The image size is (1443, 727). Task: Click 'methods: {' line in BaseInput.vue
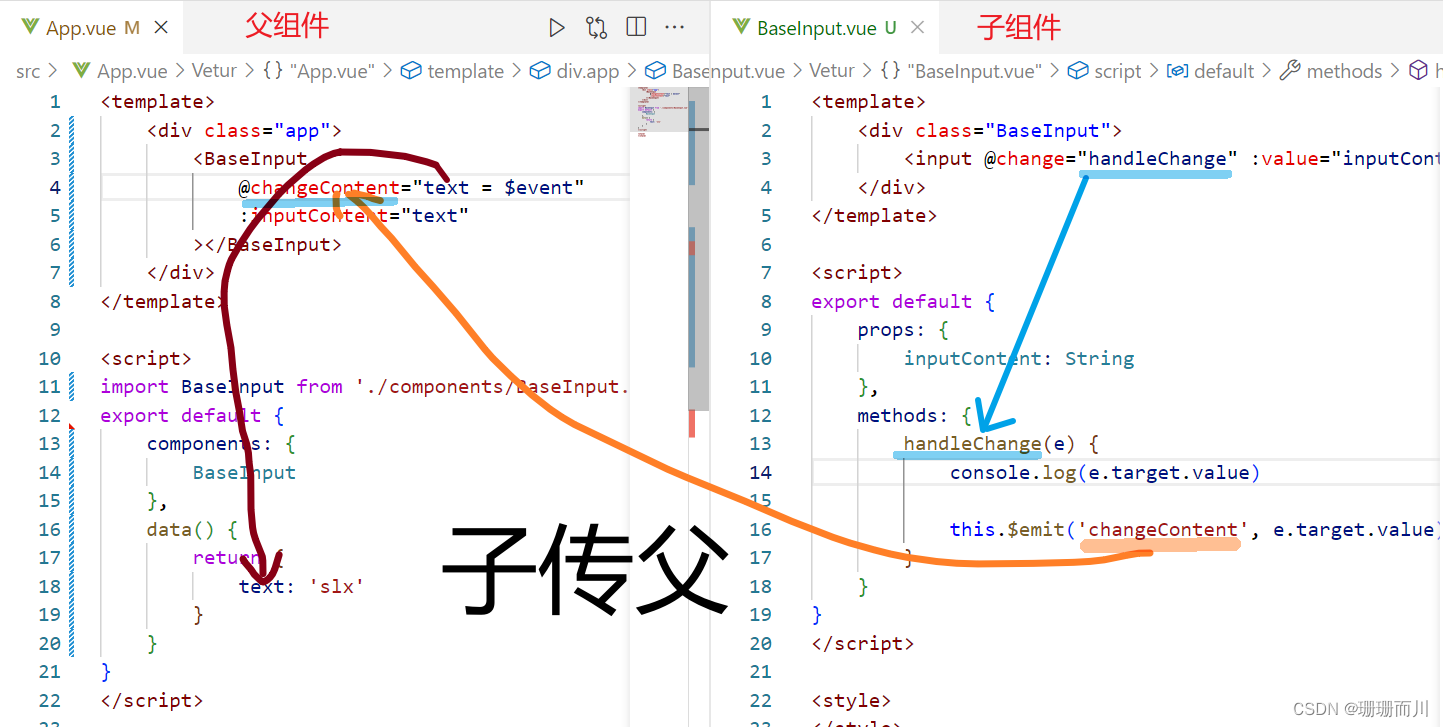click(x=915, y=415)
